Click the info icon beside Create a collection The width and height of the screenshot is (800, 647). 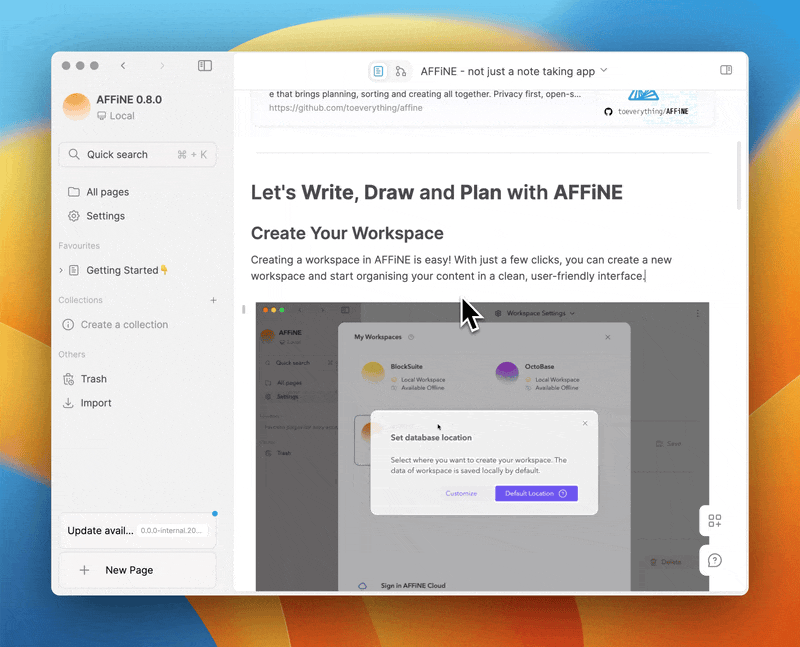68,325
